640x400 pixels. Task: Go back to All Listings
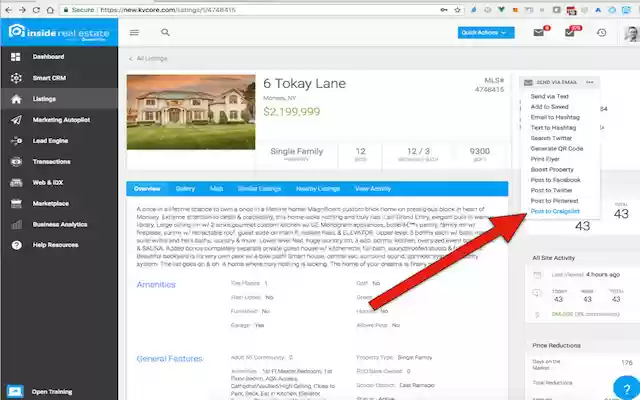click(x=148, y=58)
